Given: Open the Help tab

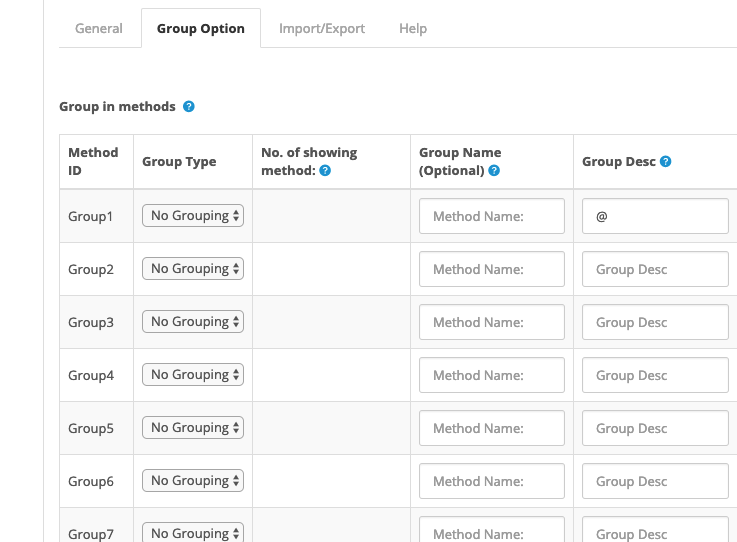Looking at the screenshot, I should 413,28.
